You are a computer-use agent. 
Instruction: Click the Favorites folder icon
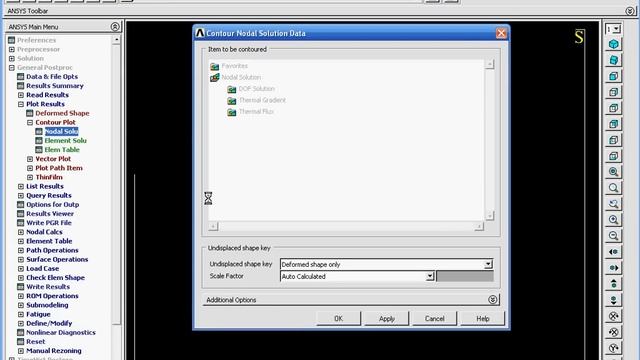click(x=215, y=66)
